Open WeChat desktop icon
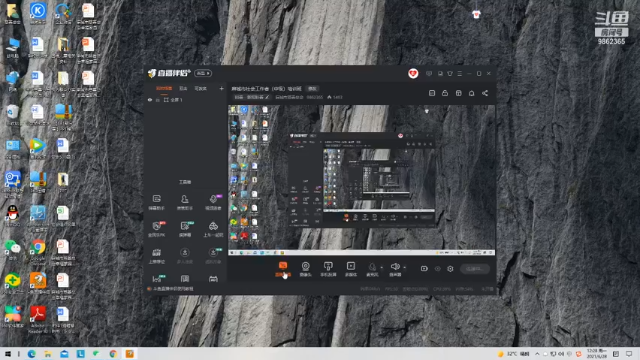640x360 pixels. click(13, 249)
